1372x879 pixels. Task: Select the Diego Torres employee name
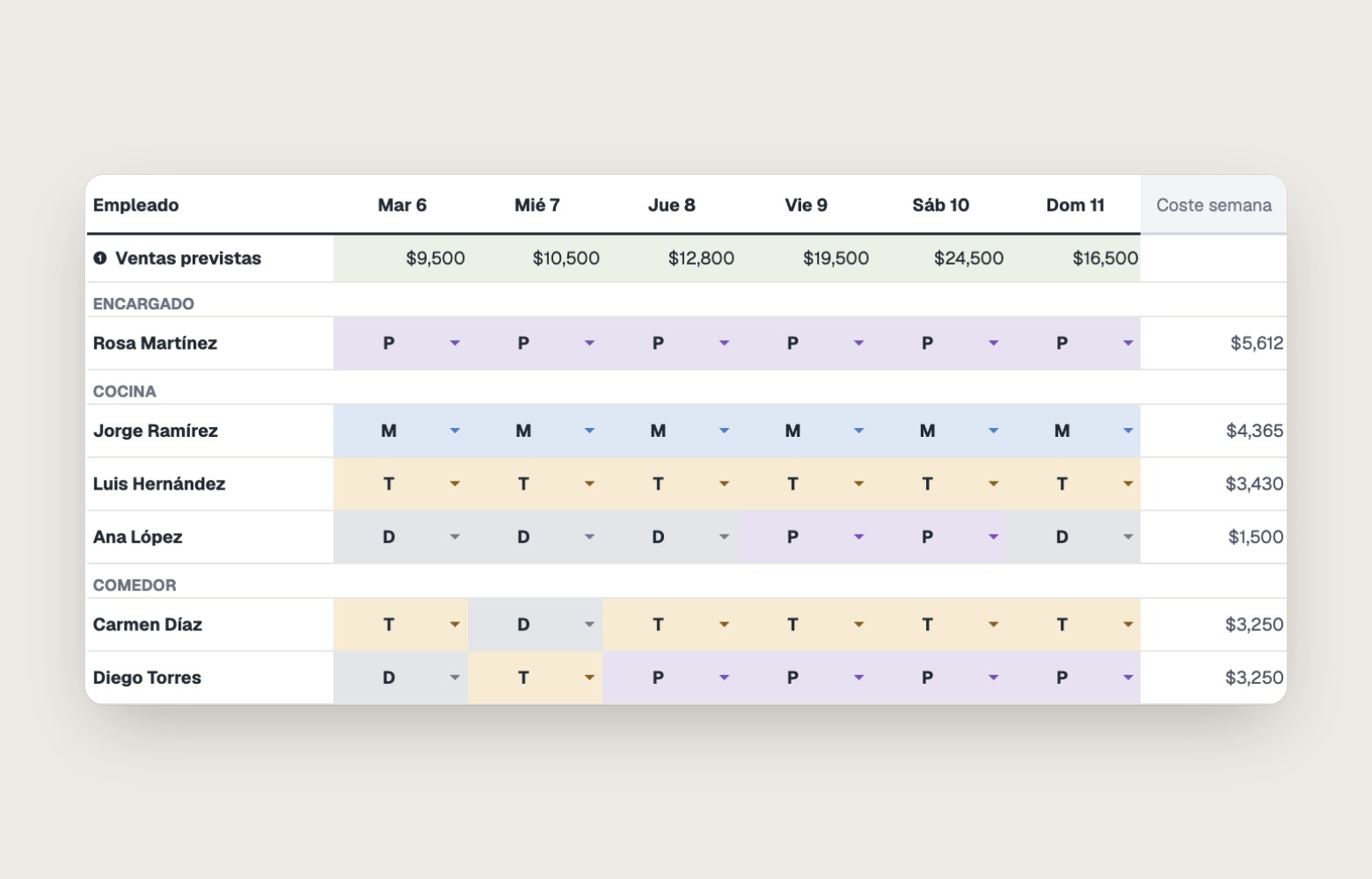pyautogui.click(x=147, y=678)
